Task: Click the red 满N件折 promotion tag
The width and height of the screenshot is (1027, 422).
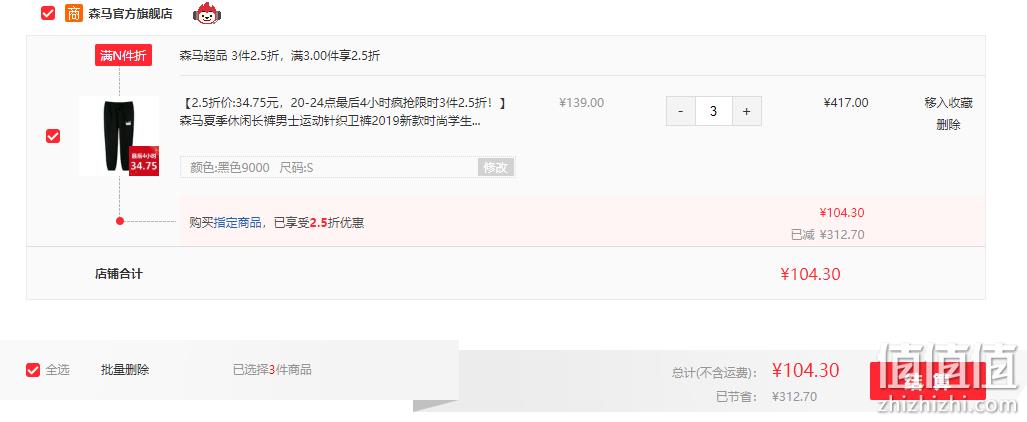Action: point(123,56)
